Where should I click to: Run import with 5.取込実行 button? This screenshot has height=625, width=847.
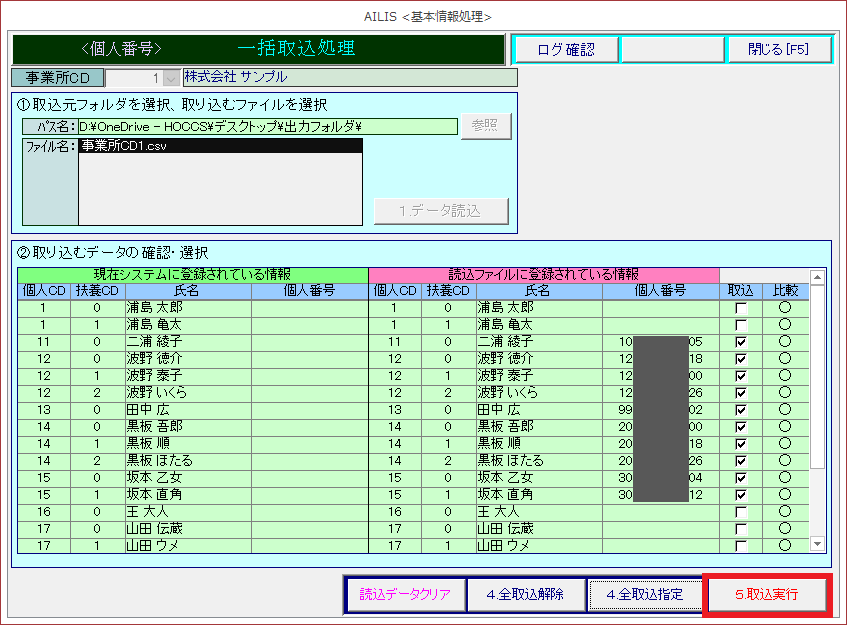767,594
